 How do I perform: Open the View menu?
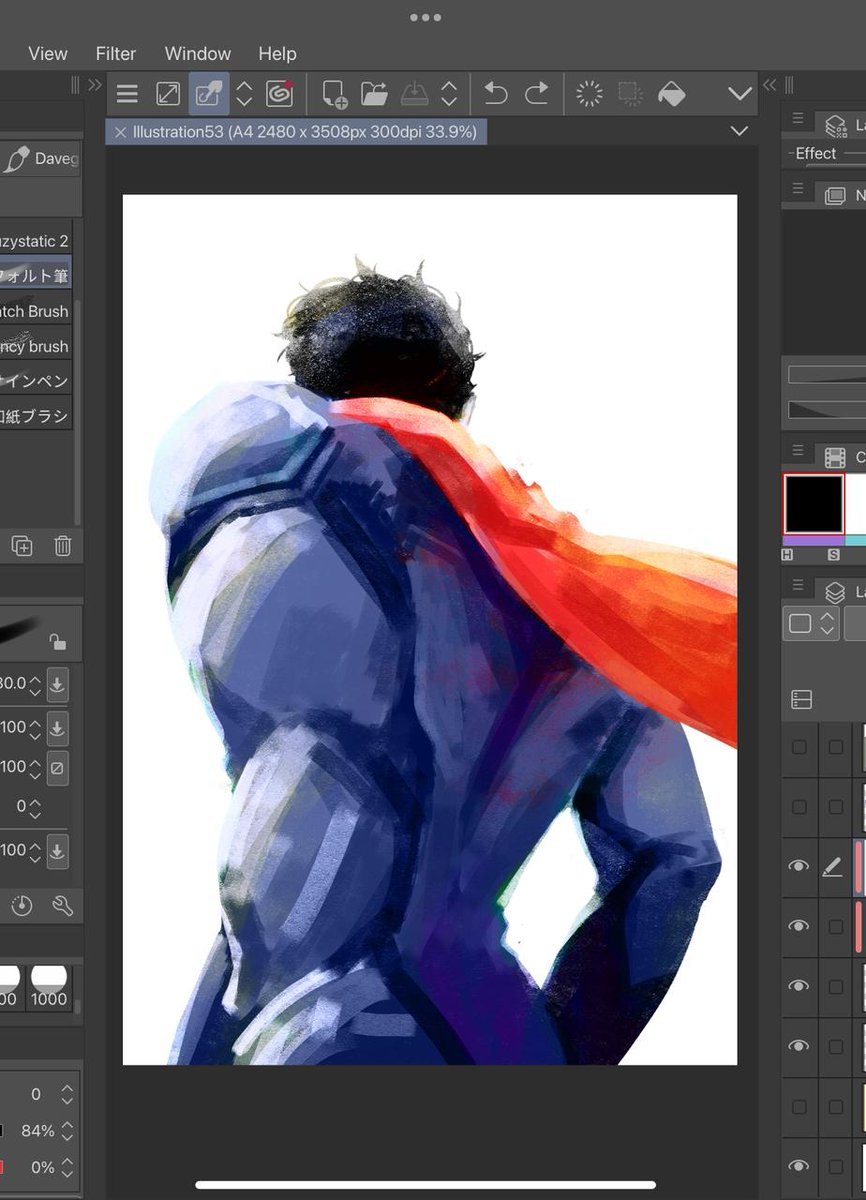[x=48, y=54]
